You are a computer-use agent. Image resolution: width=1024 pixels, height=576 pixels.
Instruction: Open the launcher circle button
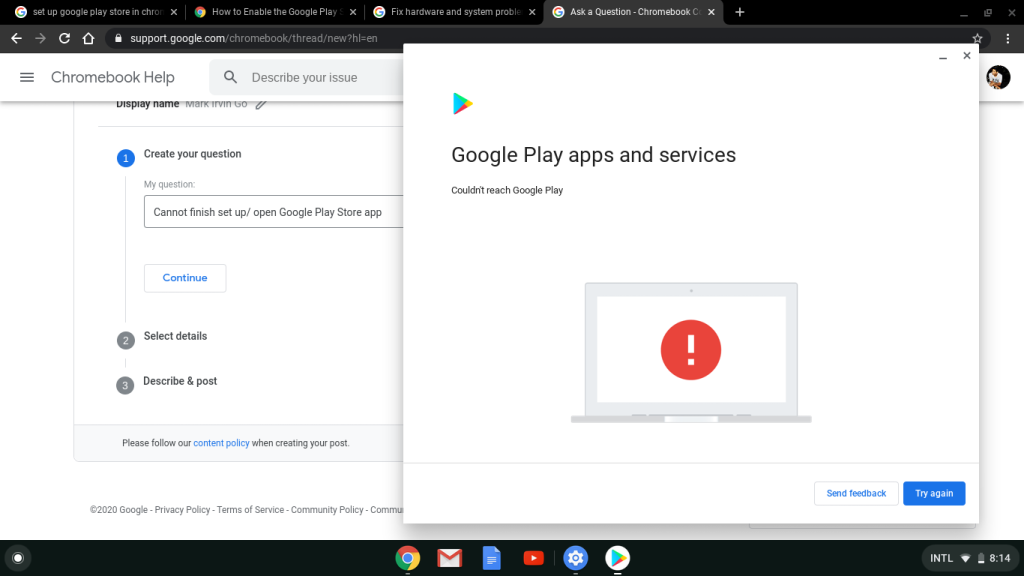pyautogui.click(x=18, y=558)
